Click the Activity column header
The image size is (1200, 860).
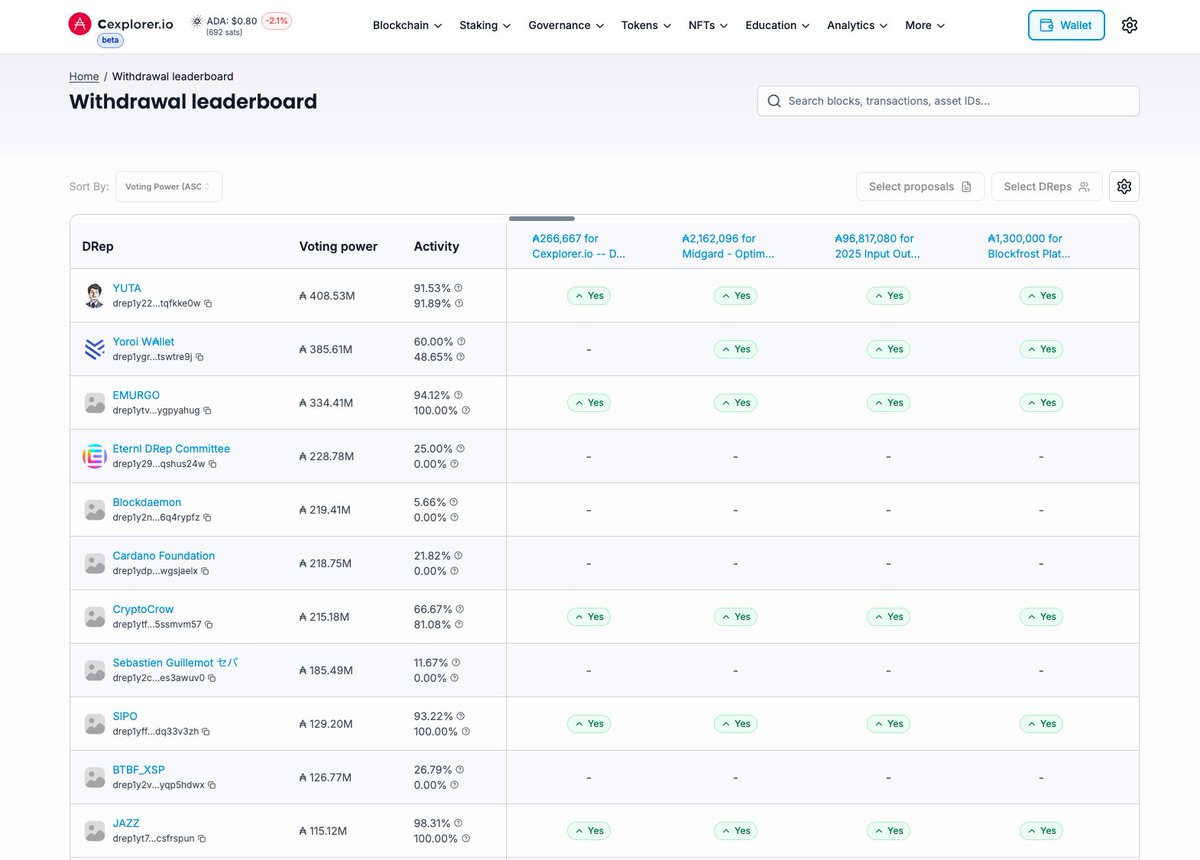tap(436, 246)
